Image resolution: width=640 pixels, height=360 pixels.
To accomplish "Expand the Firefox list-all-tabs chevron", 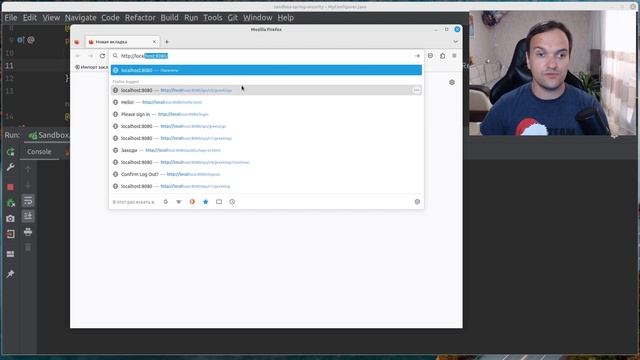I will (x=455, y=42).
